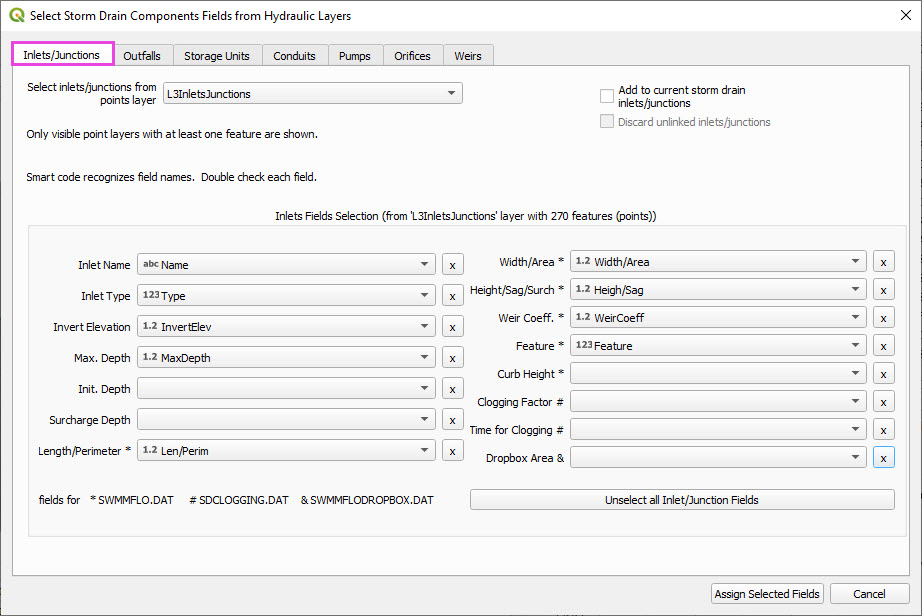This screenshot has height=616, width=922.
Task: Expand the Curb Height field dropdown
Action: (717, 373)
